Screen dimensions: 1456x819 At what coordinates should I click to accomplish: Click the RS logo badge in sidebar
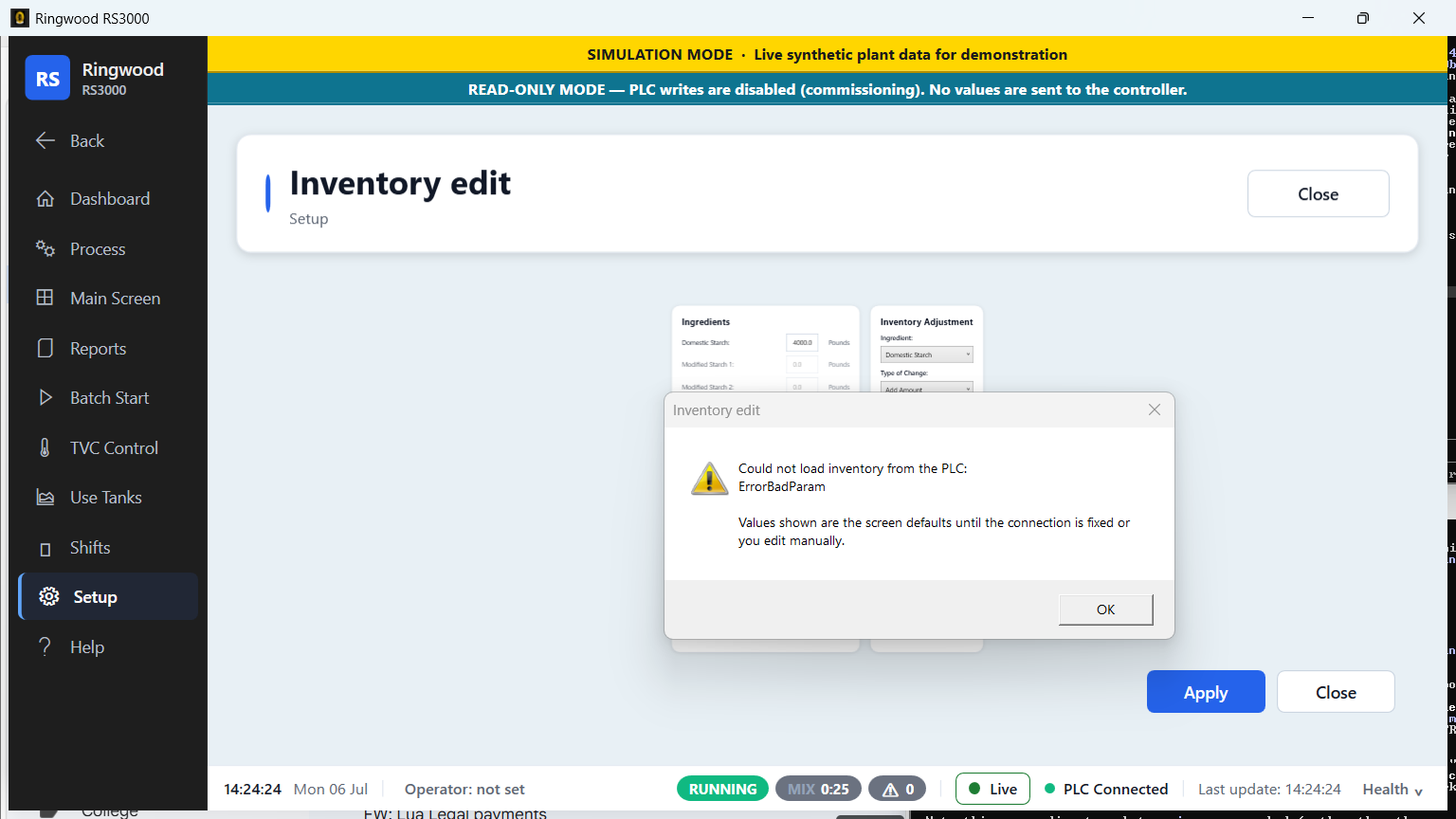click(x=47, y=78)
